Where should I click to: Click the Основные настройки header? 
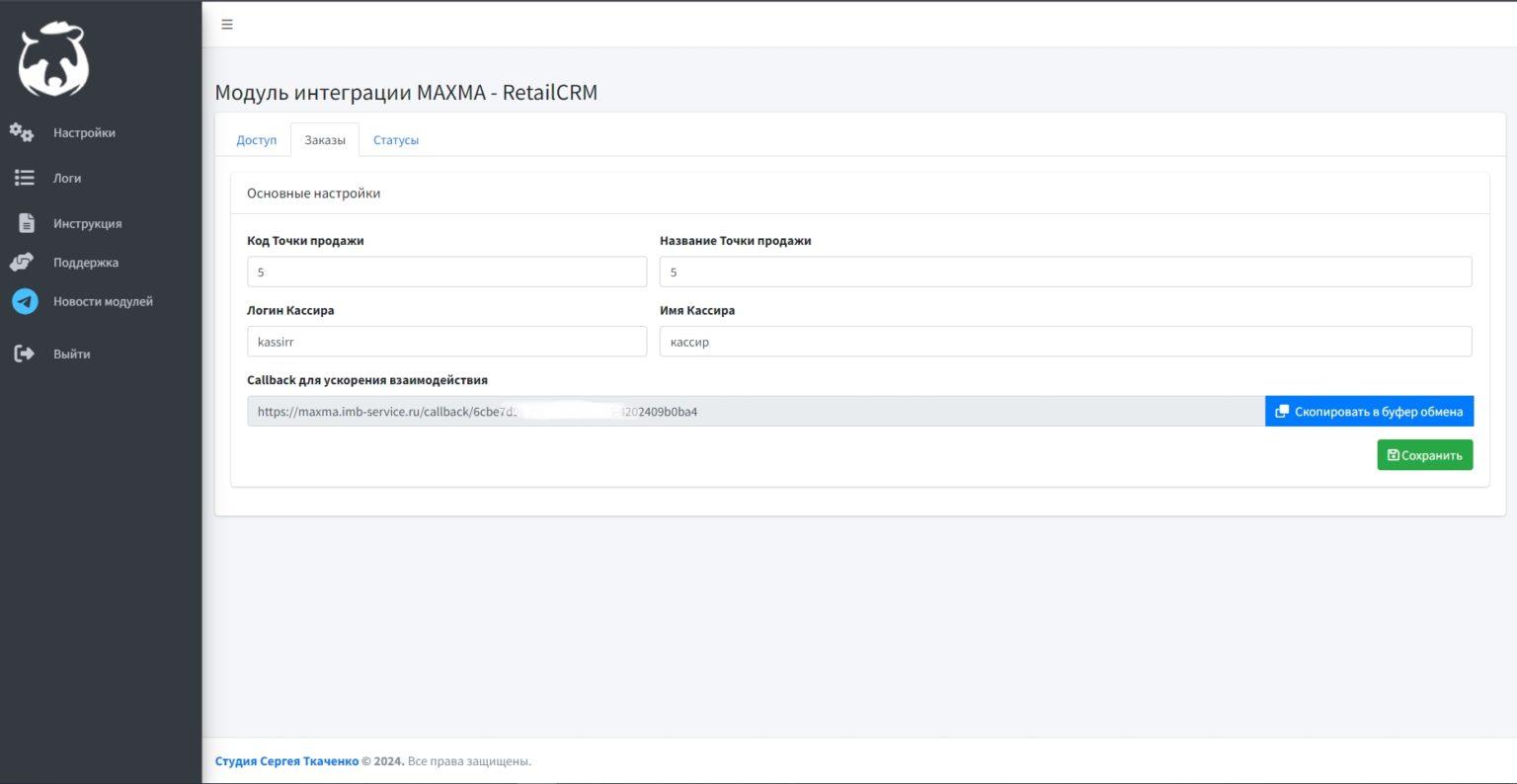313,194
